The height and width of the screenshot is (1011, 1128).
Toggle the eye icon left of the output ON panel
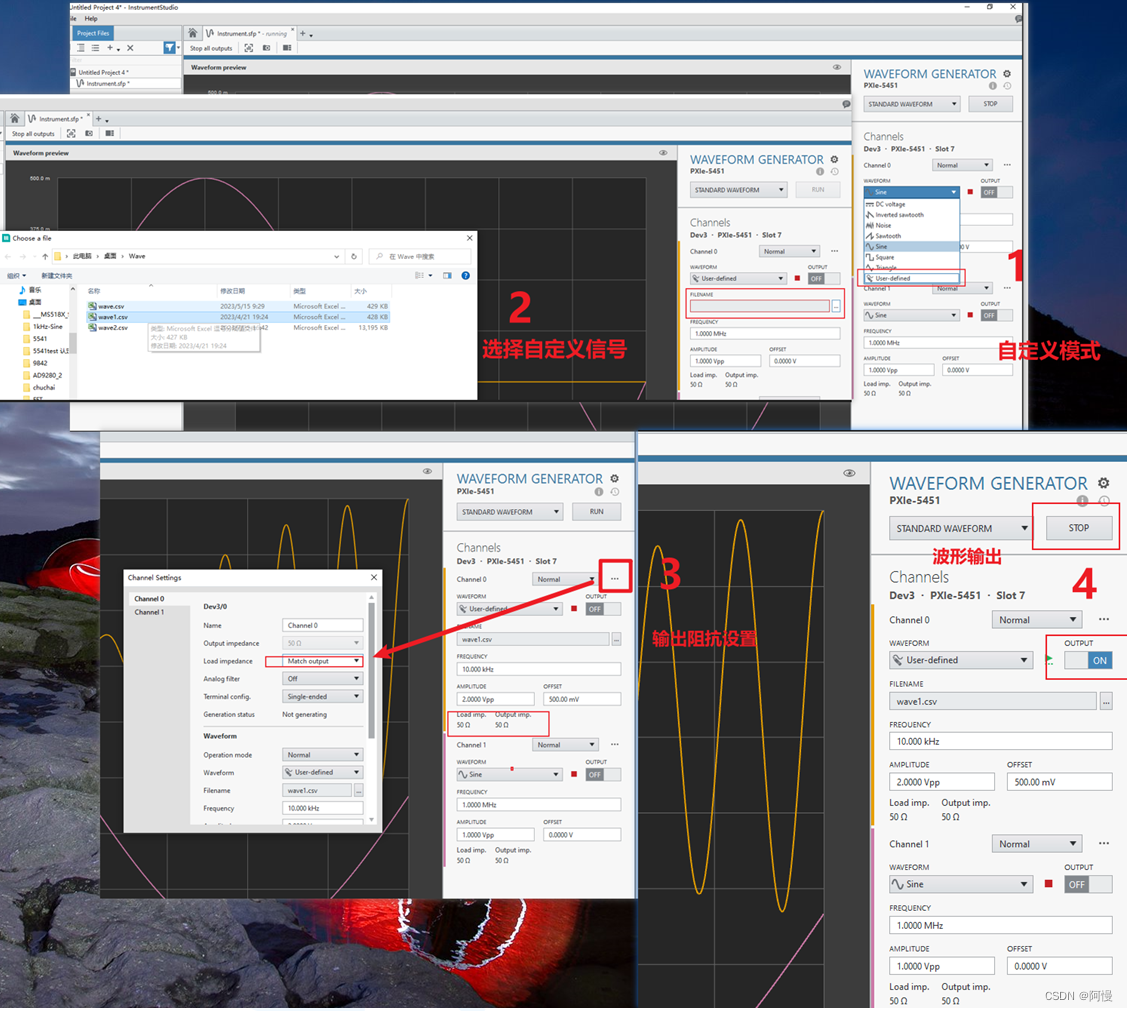pos(849,473)
